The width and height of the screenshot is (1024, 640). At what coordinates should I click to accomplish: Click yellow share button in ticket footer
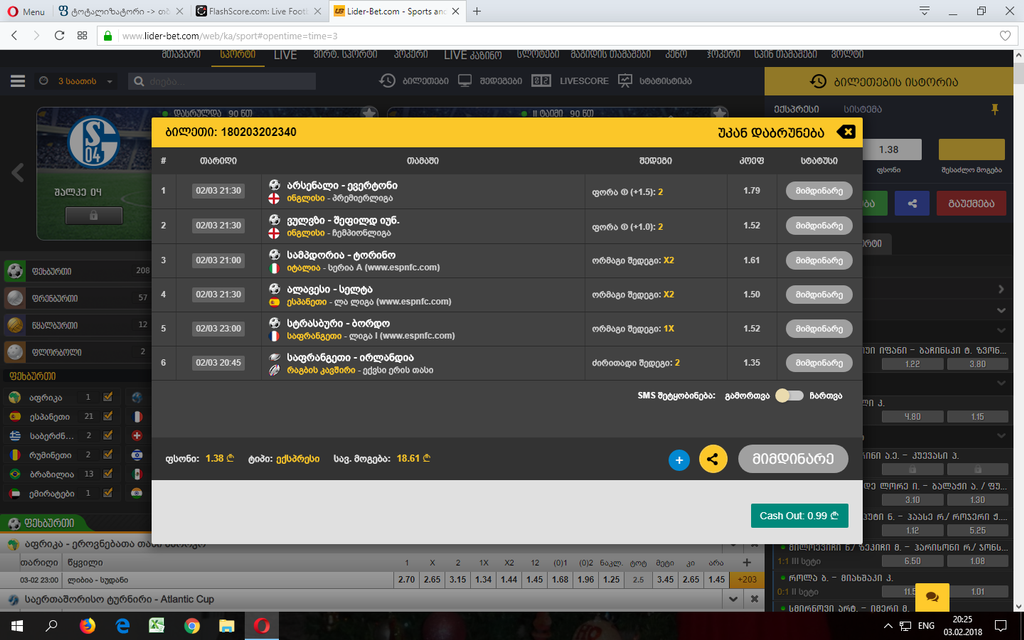712,459
